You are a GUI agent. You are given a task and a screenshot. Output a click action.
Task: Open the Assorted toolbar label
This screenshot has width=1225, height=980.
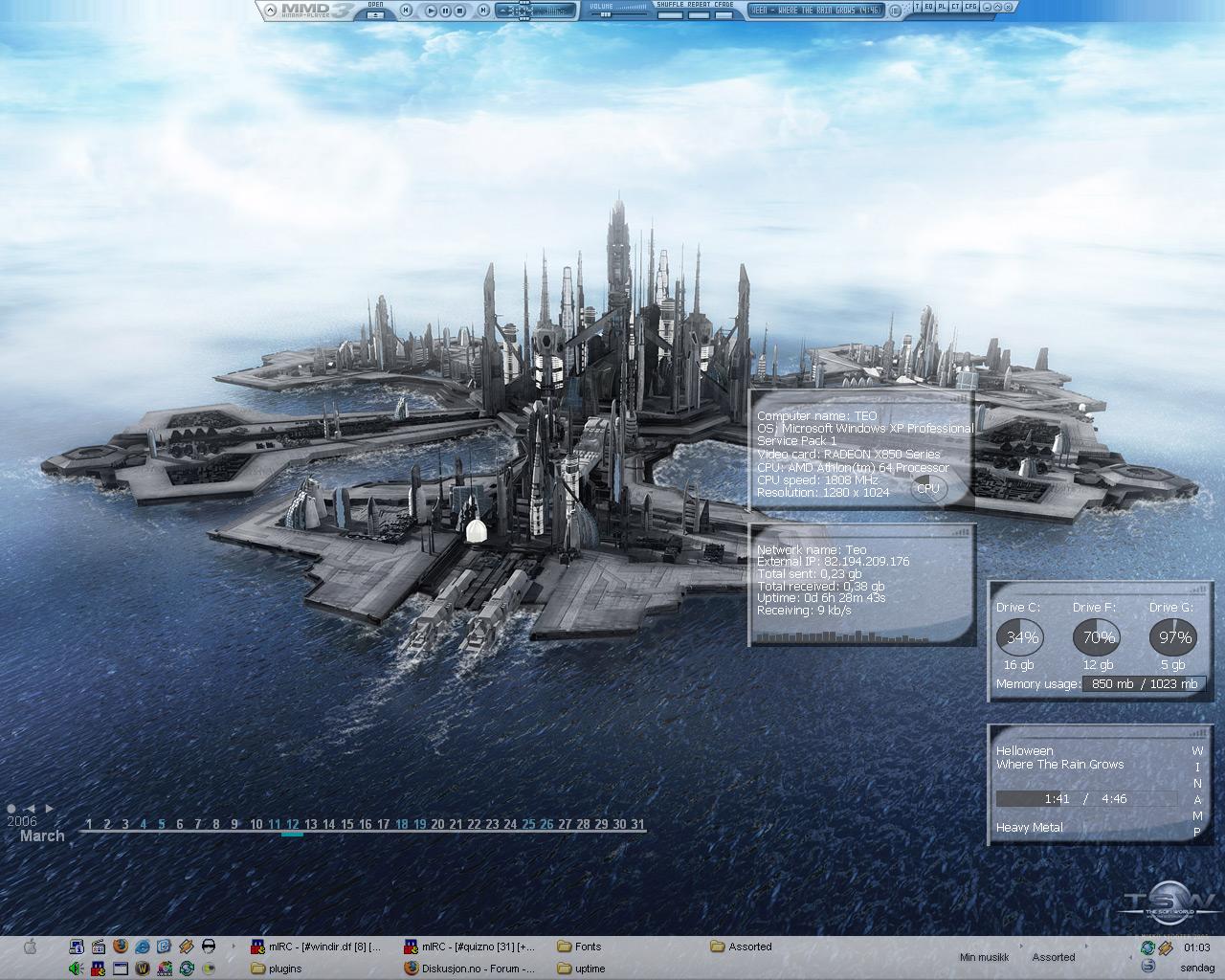pos(1053,957)
